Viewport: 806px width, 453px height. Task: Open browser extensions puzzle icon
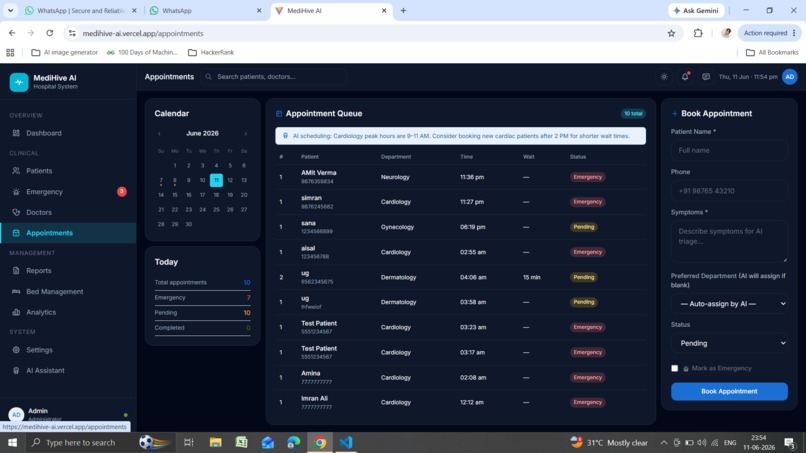[698, 33]
